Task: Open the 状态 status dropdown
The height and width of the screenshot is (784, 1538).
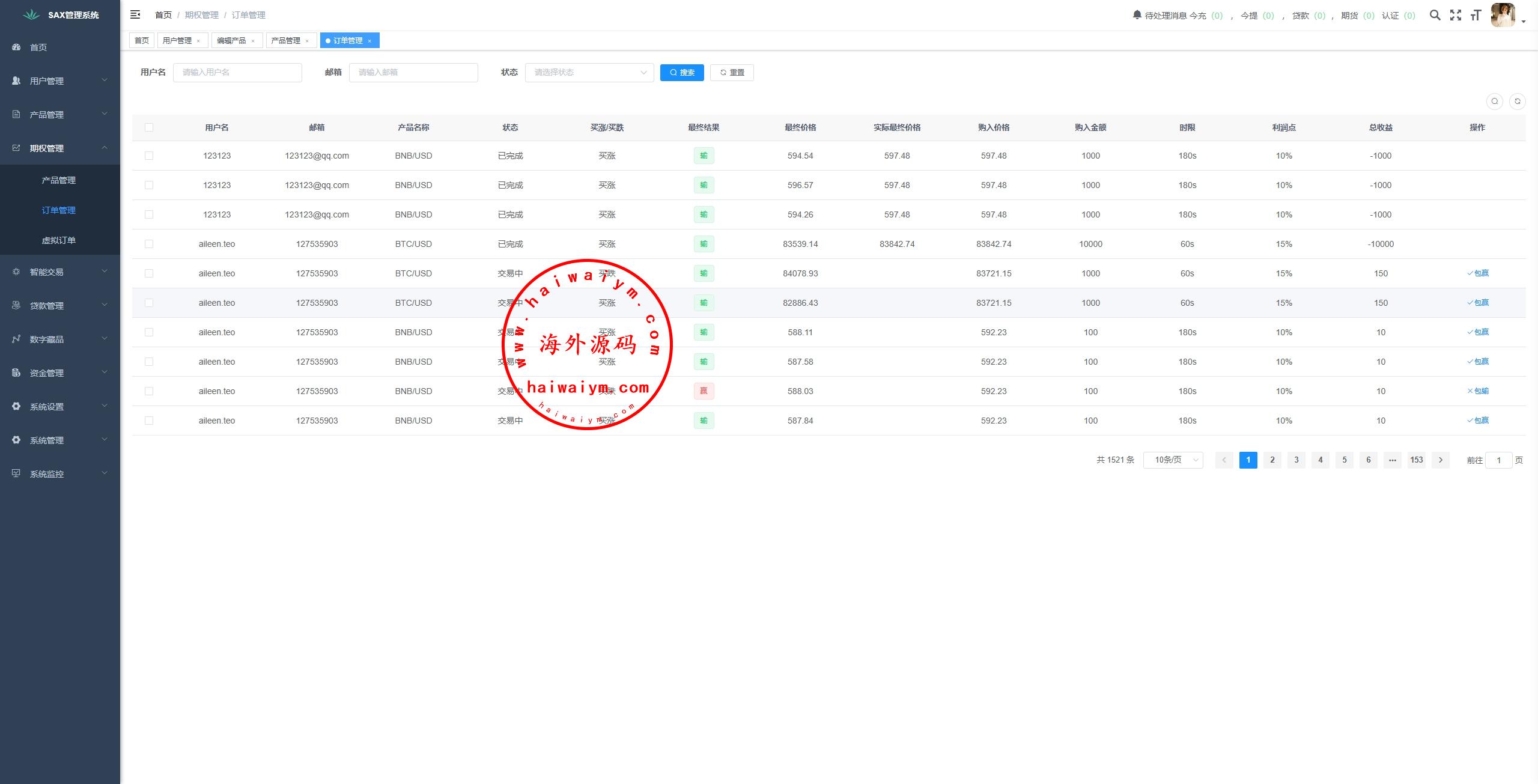Action: click(589, 72)
